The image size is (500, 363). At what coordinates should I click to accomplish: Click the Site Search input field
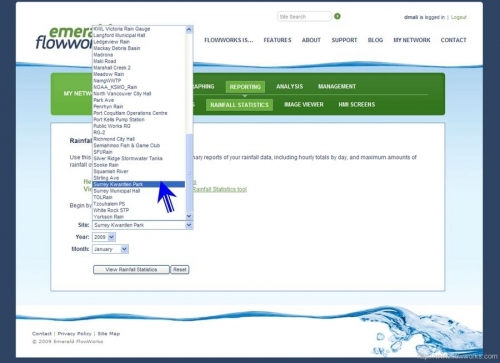304,17
